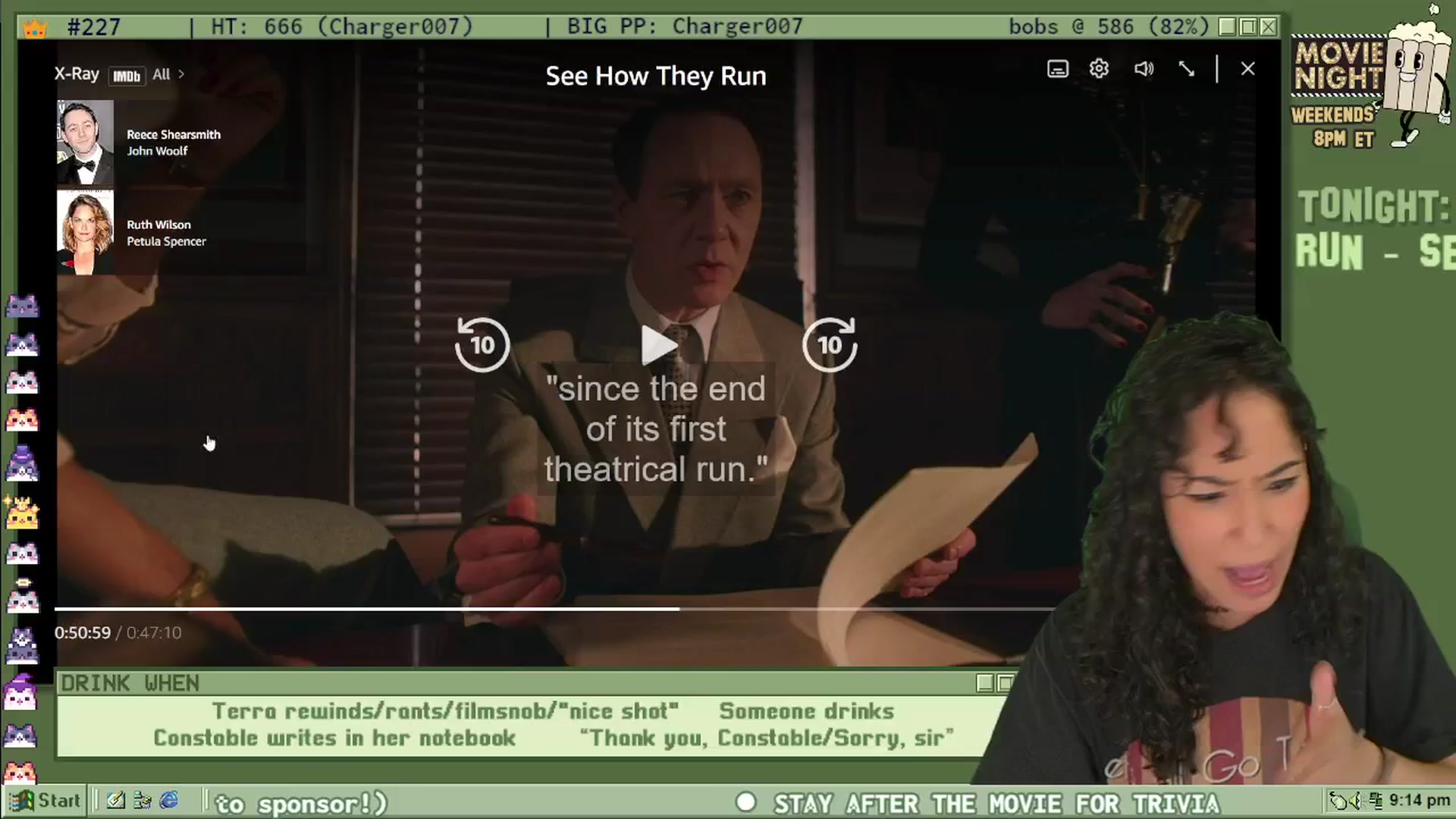Screen dimensions: 1456x819
Task: Click the "DRINK WHEN" window title
Action: tap(130, 683)
